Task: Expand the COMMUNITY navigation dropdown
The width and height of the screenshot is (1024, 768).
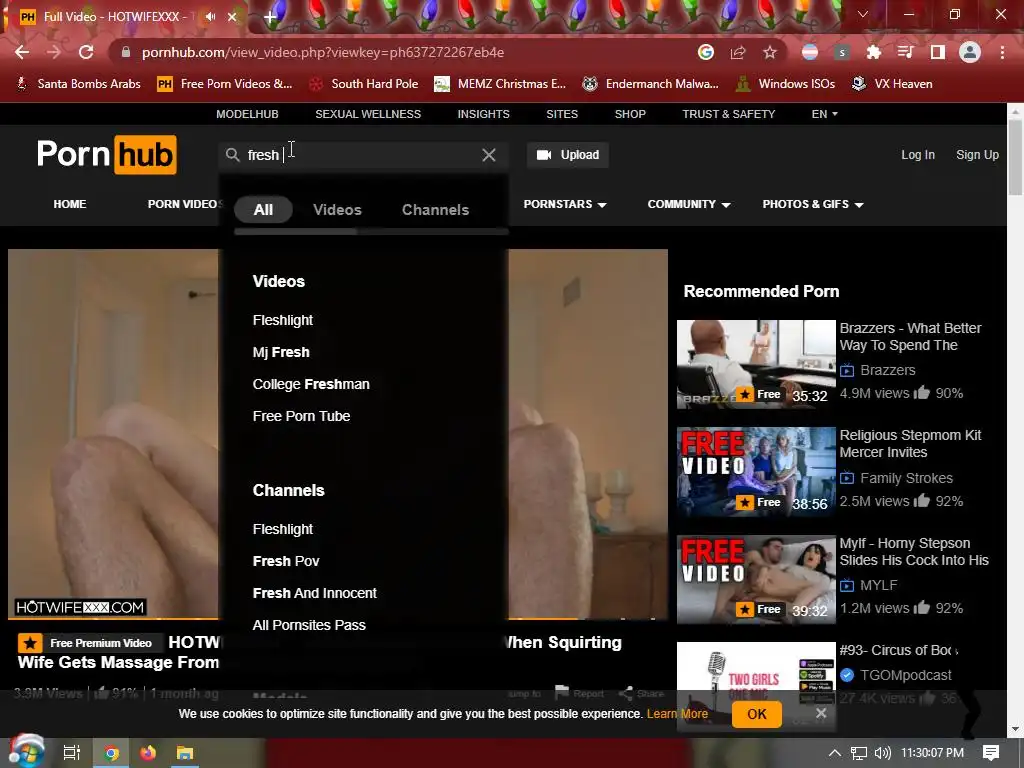Action: pyautogui.click(x=689, y=204)
